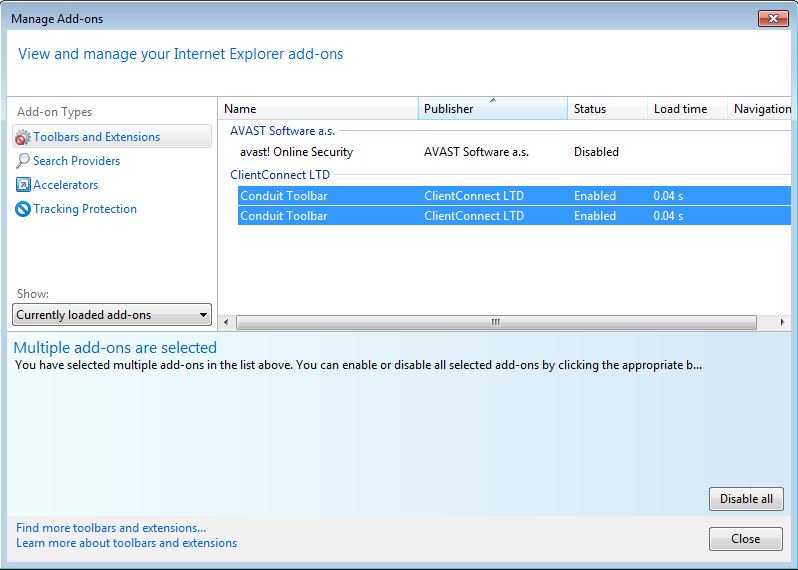Click the Disabled status of avast! Online Security

(596, 152)
